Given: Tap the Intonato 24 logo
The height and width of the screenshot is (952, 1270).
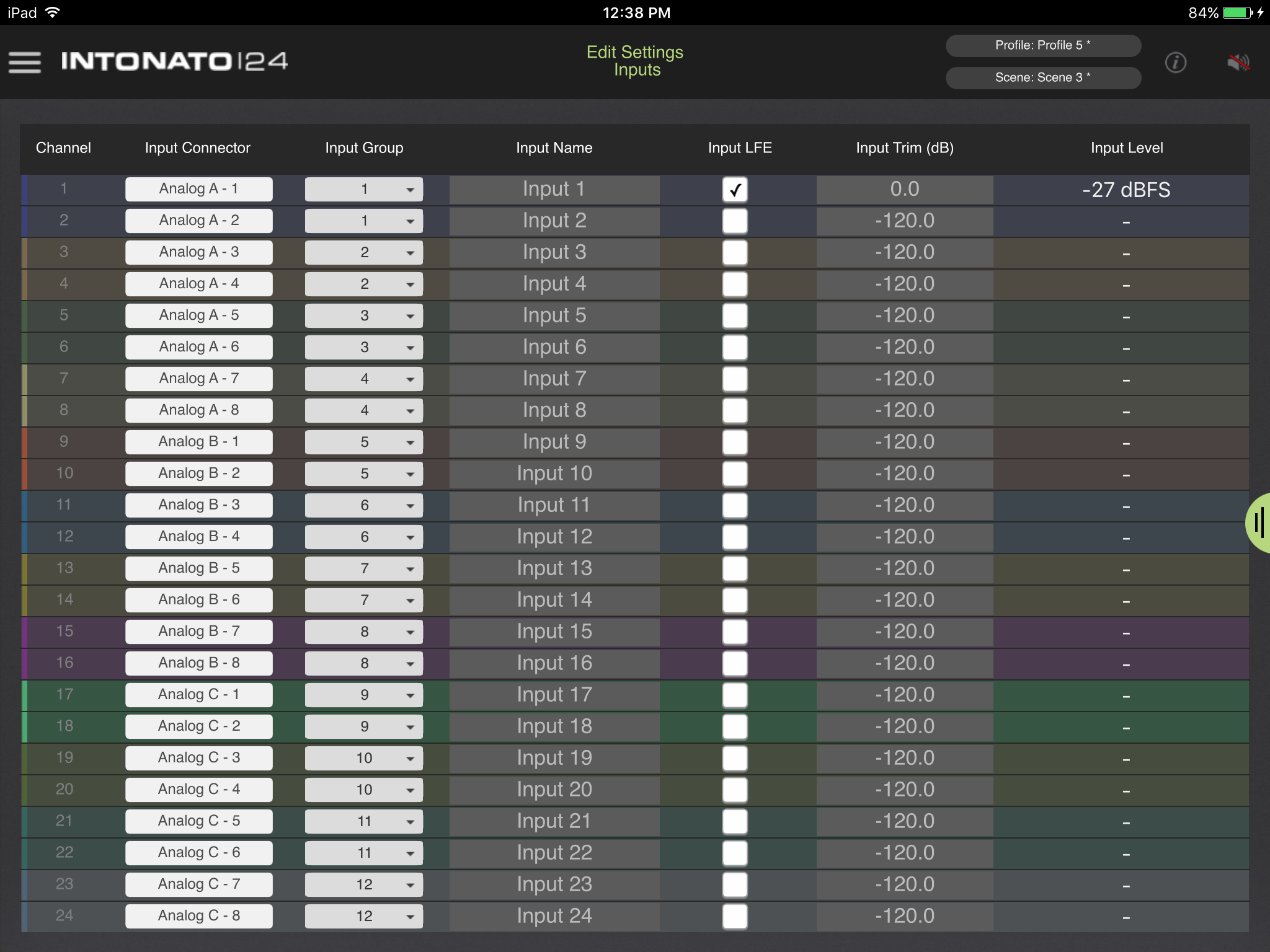Looking at the screenshot, I should tap(174, 61).
